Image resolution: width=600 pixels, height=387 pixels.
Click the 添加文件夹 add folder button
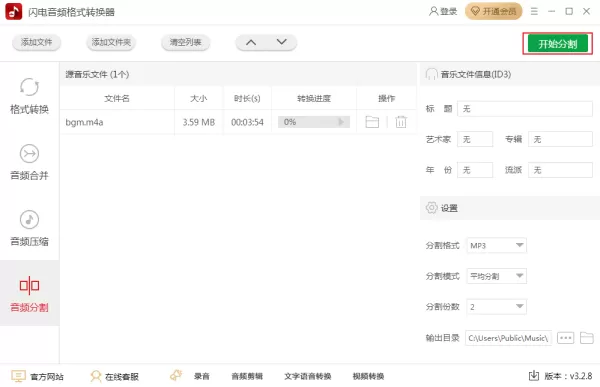111,42
